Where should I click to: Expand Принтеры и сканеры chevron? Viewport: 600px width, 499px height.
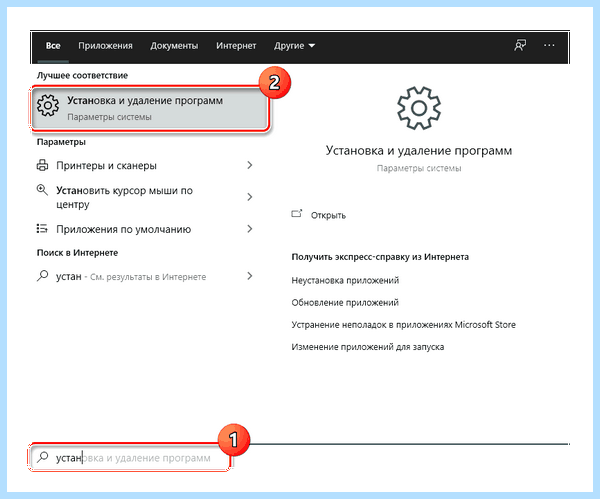click(x=250, y=165)
